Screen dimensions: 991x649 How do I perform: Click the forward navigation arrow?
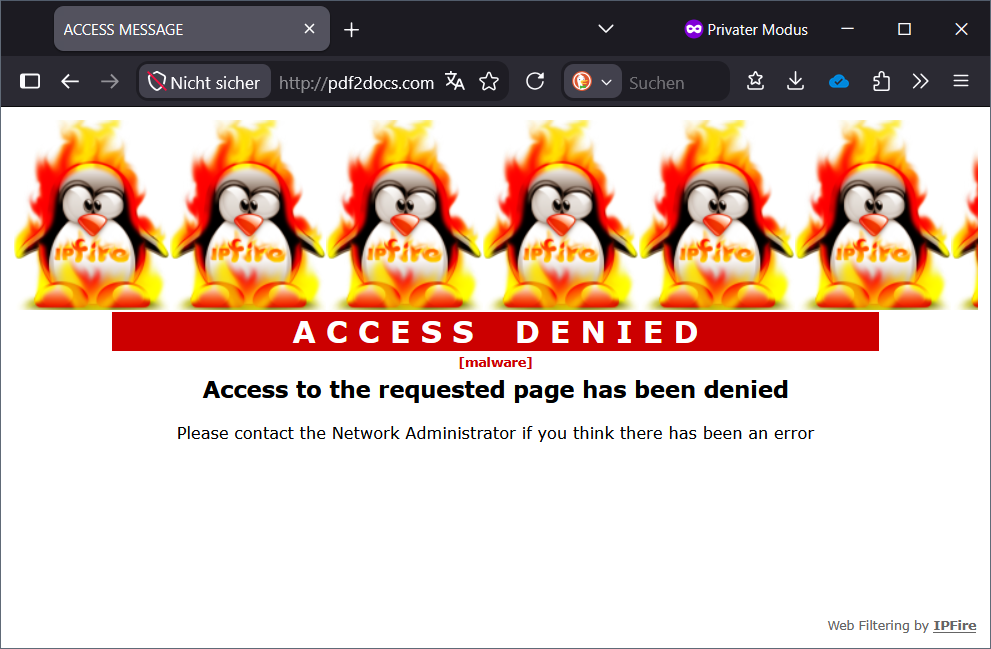point(110,82)
